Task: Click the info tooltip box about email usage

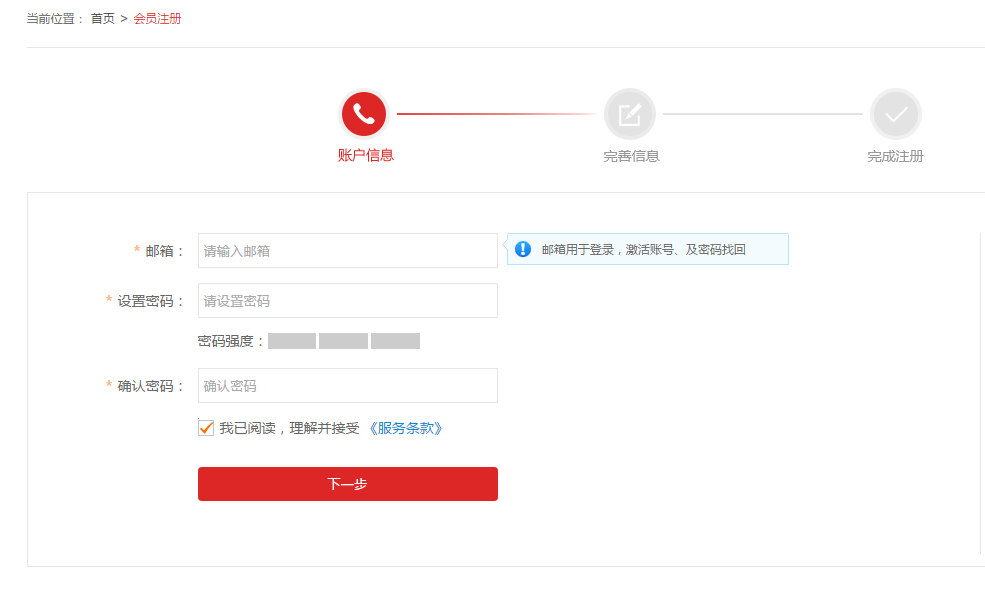Action: [x=647, y=249]
